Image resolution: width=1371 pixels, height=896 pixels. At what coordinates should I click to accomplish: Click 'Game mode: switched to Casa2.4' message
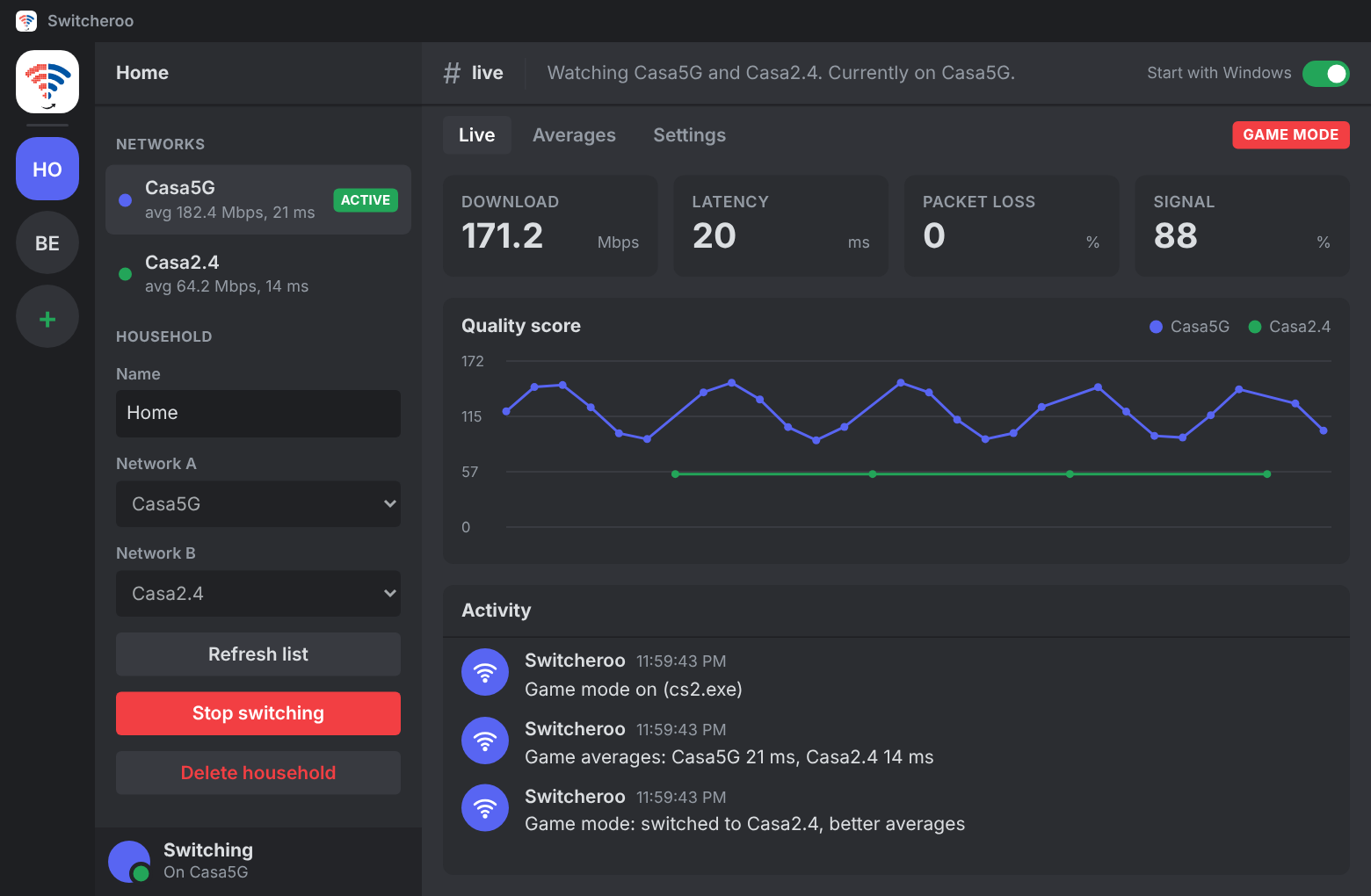coord(745,824)
